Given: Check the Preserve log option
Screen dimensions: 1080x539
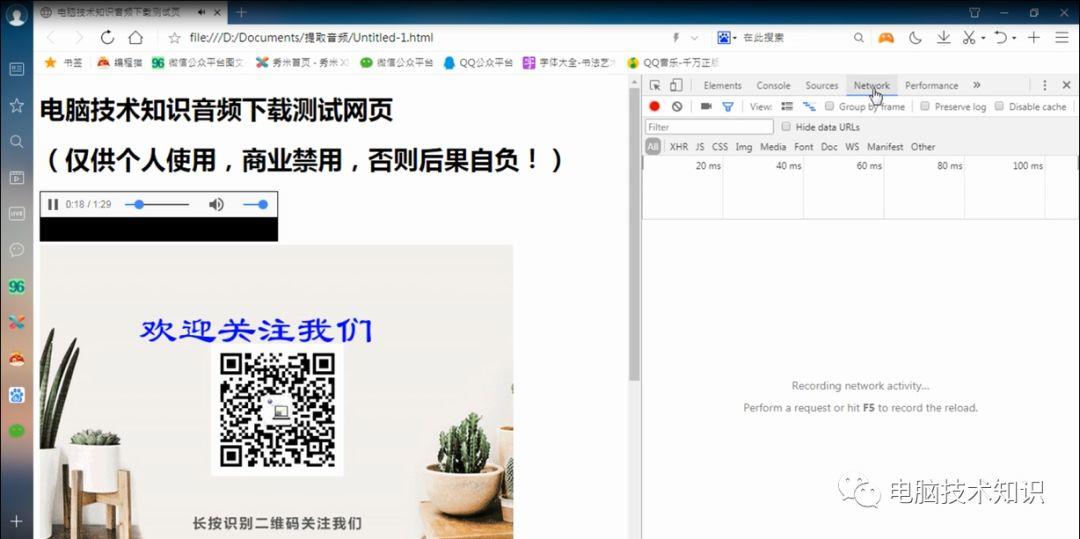Looking at the screenshot, I should 925,106.
